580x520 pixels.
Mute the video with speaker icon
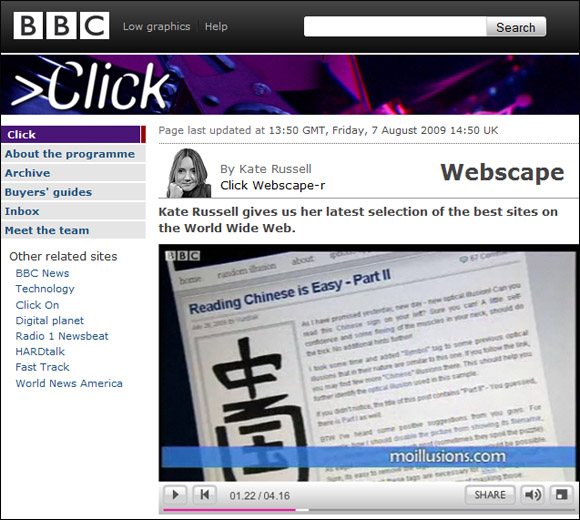tap(533, 495)
